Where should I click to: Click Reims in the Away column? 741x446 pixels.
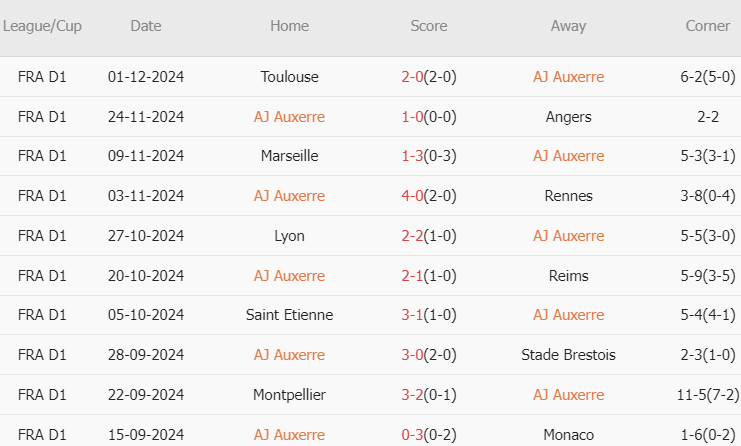568,276
